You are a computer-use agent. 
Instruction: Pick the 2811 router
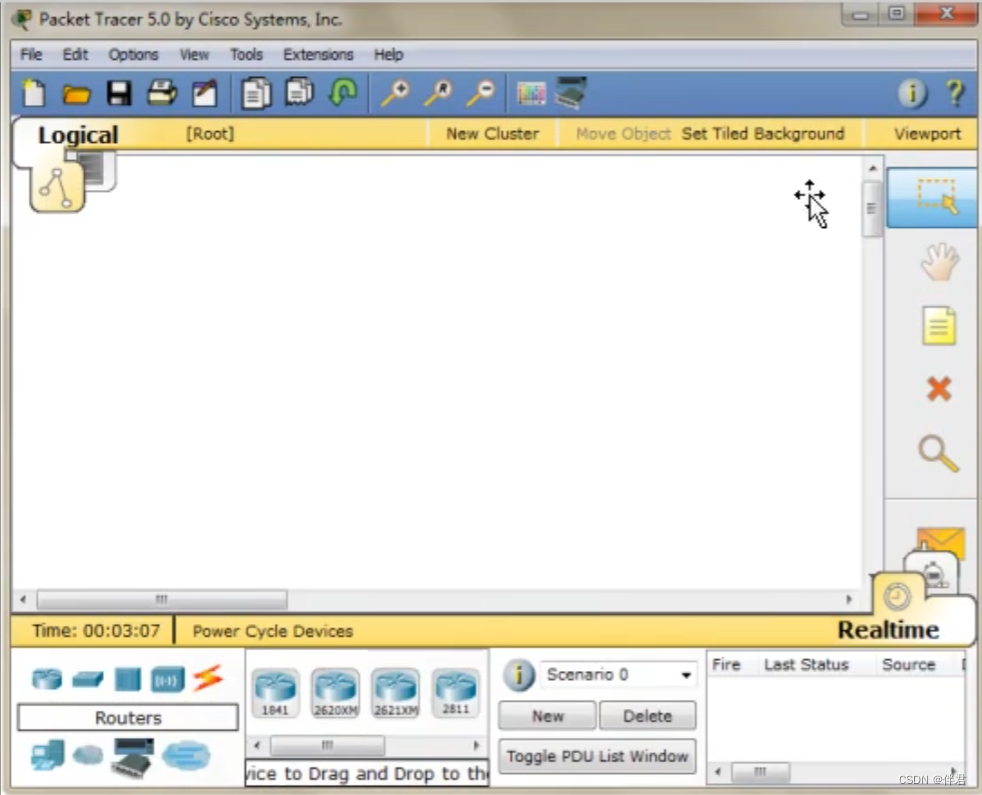coord(455,692)
